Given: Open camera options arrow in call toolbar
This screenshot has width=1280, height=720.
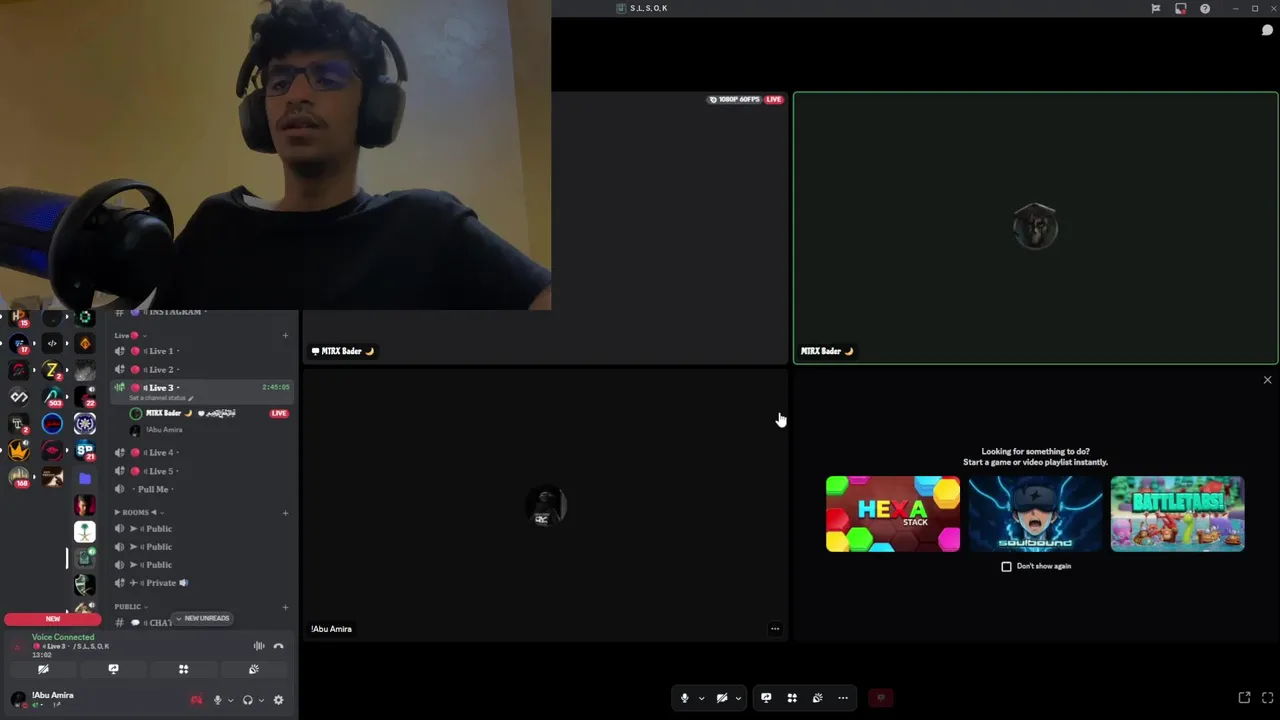Looking at the screenshot, I should pyautogui.click(x=738, y=698).
